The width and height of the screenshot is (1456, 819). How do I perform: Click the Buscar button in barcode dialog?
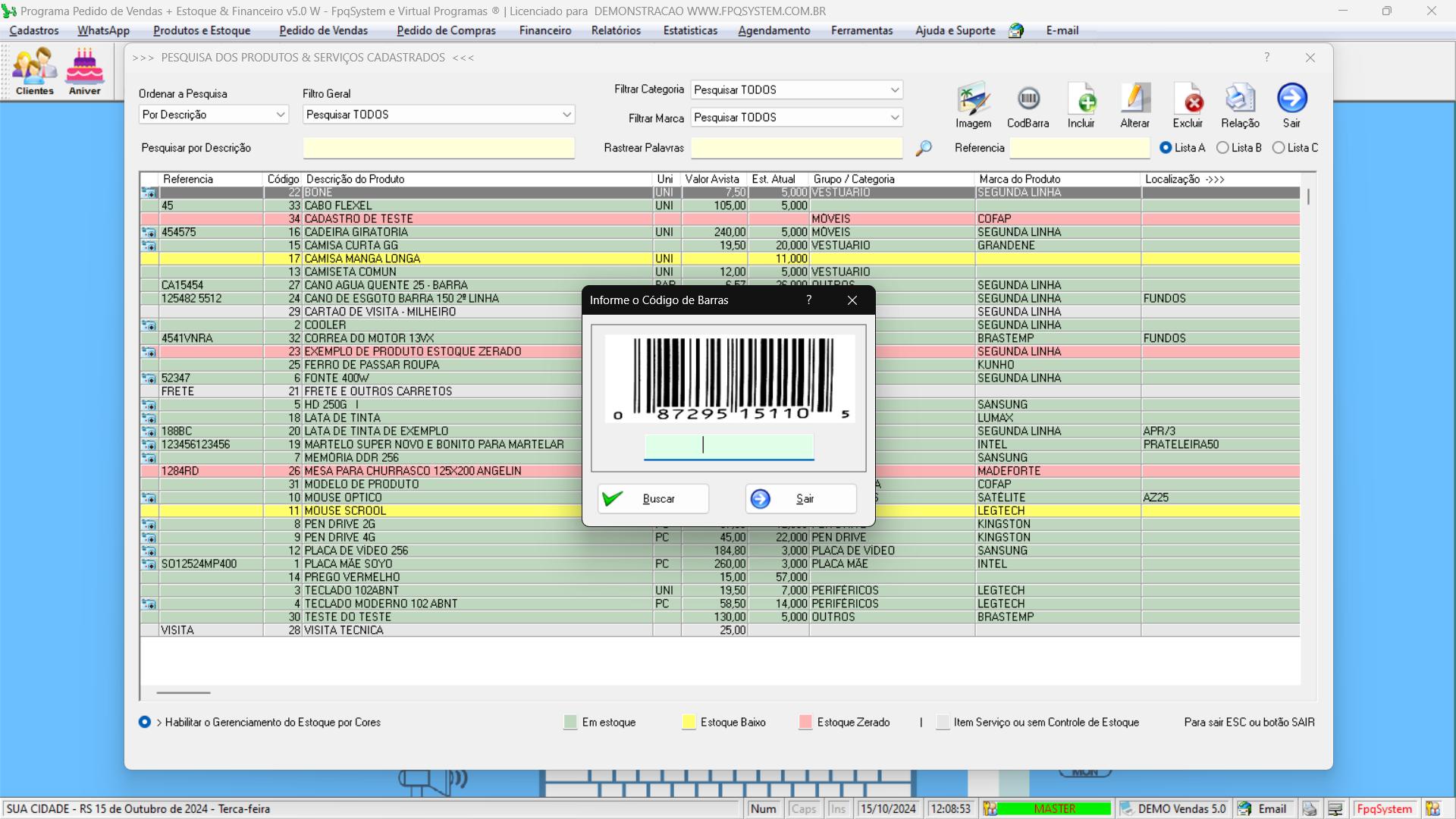click(654, 499)
